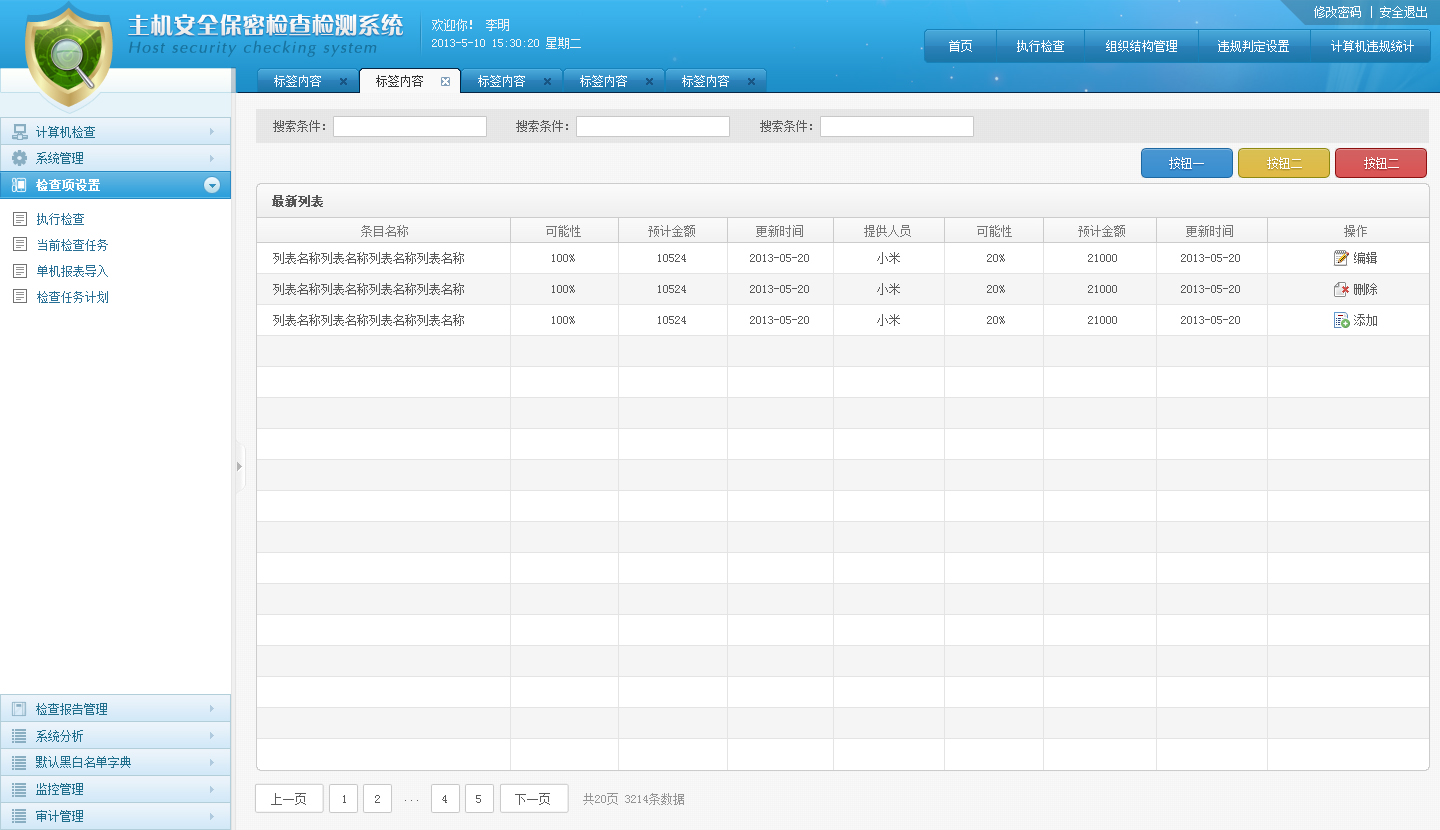
Task: Expand the 监控管理 section arrow
Action: click(212, 789)
